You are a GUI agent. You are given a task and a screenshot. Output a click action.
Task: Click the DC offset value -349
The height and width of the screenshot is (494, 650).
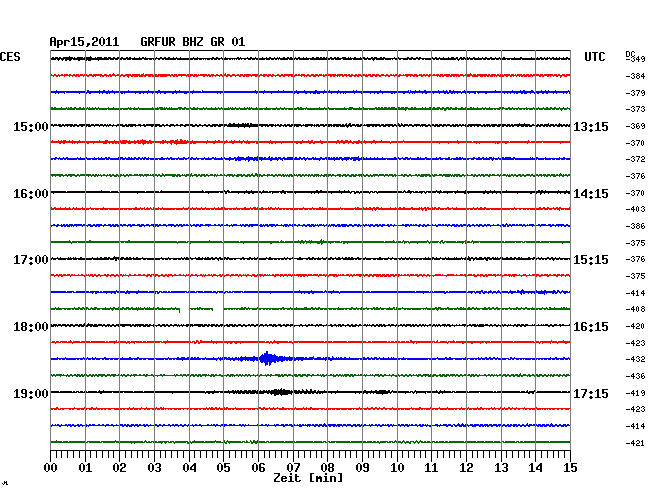pos(635,59)
